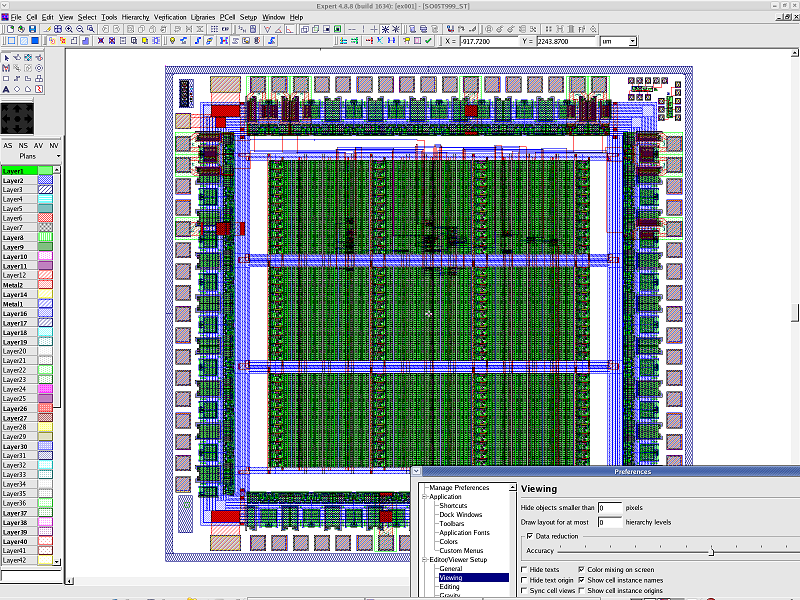Open the Verification menu

pos(170,17)
